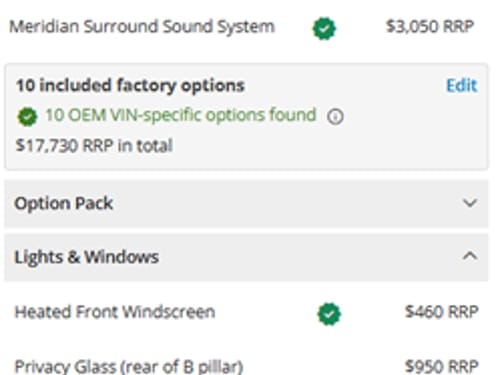
Task: Select the Meridian Surround Sound System option
Action: pos(142,27)
